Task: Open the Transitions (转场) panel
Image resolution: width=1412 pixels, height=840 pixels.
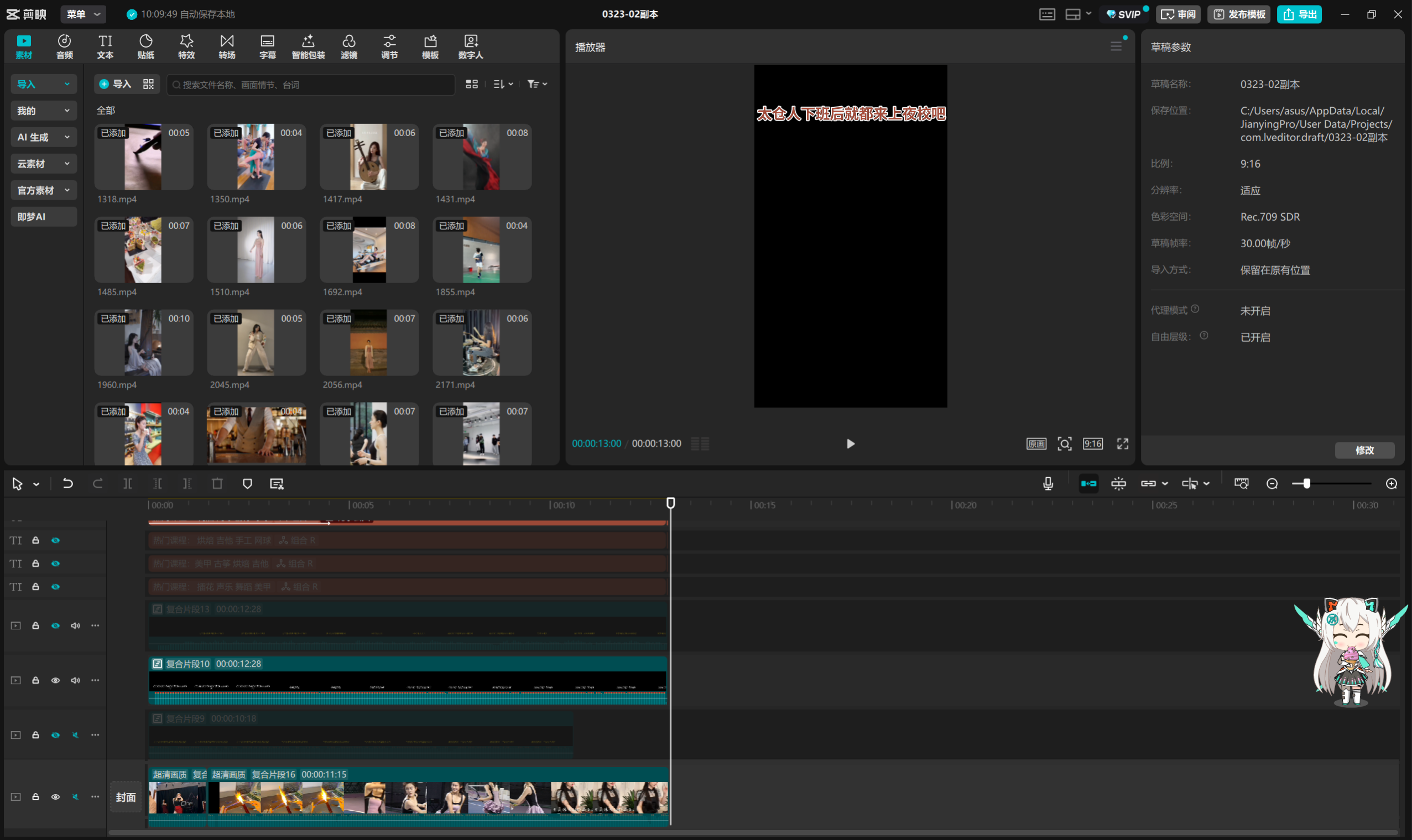Action: 227,46
